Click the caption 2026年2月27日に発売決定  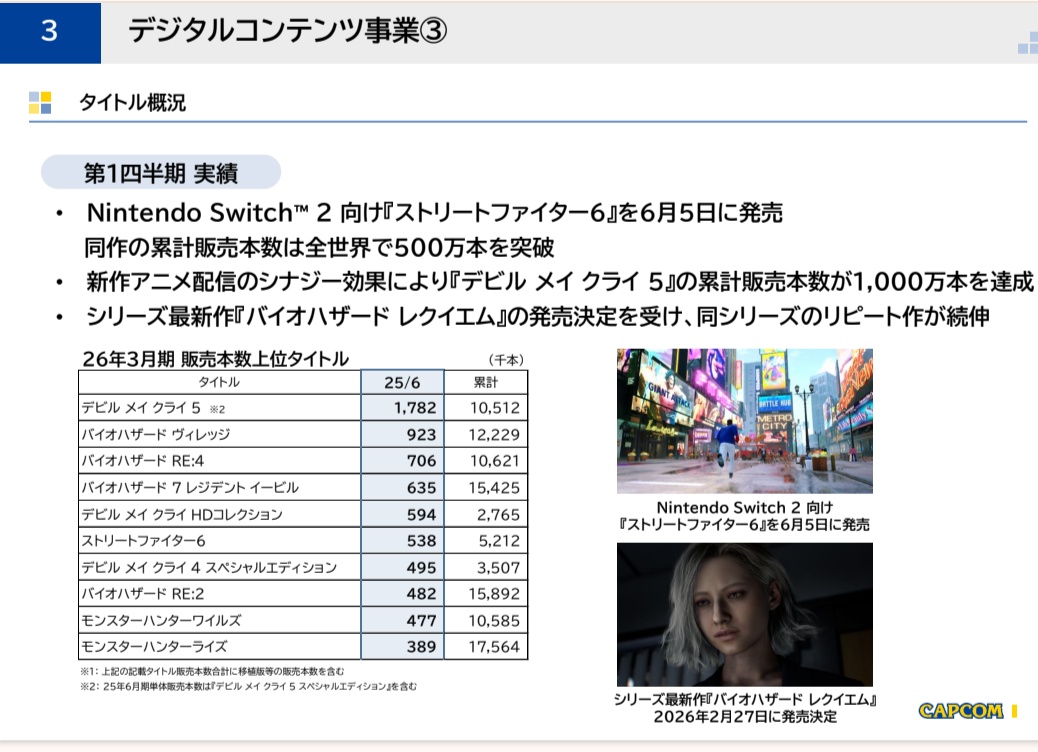(x=745, y=717)
